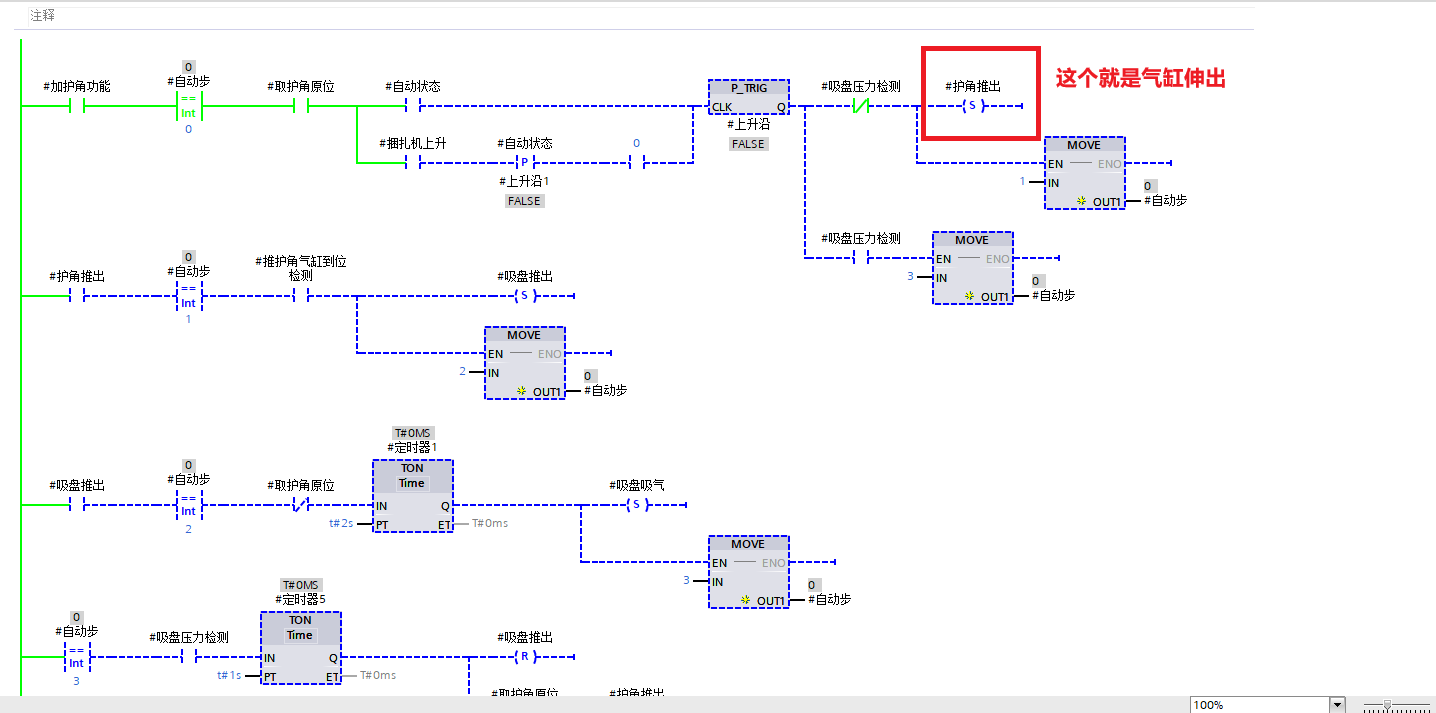This screenshot has width=1436, height=713.
Task: Select the TON timer block #定时器1
Action: 412,496
